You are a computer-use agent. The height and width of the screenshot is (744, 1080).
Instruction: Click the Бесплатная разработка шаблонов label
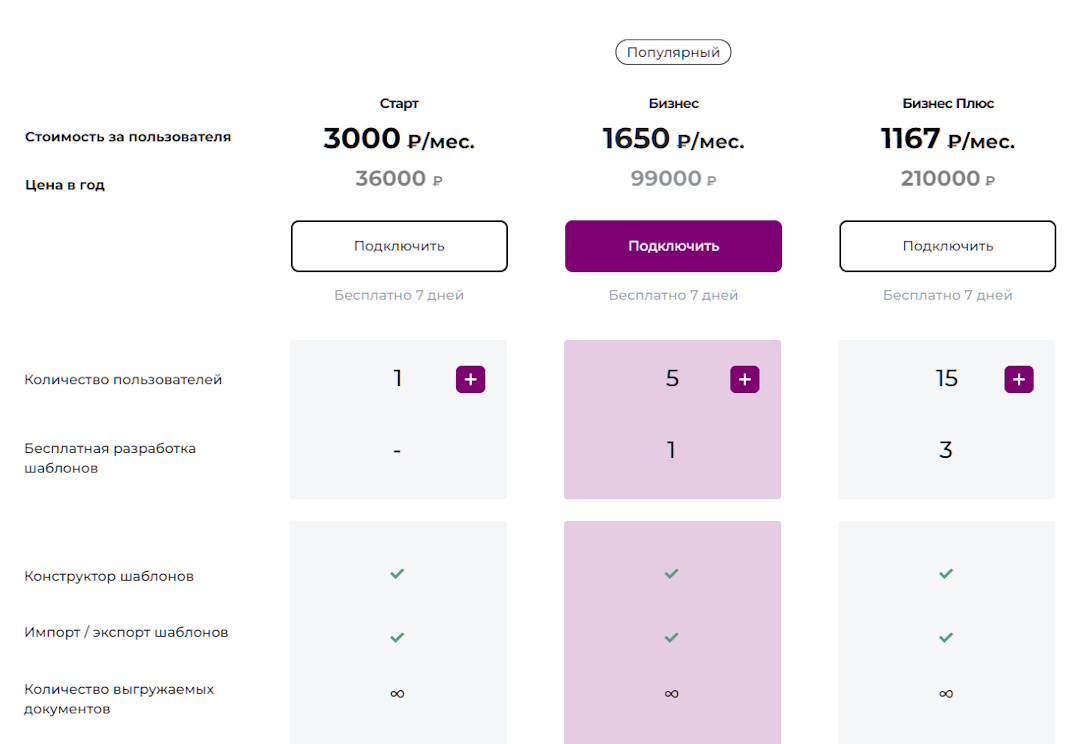110,458
